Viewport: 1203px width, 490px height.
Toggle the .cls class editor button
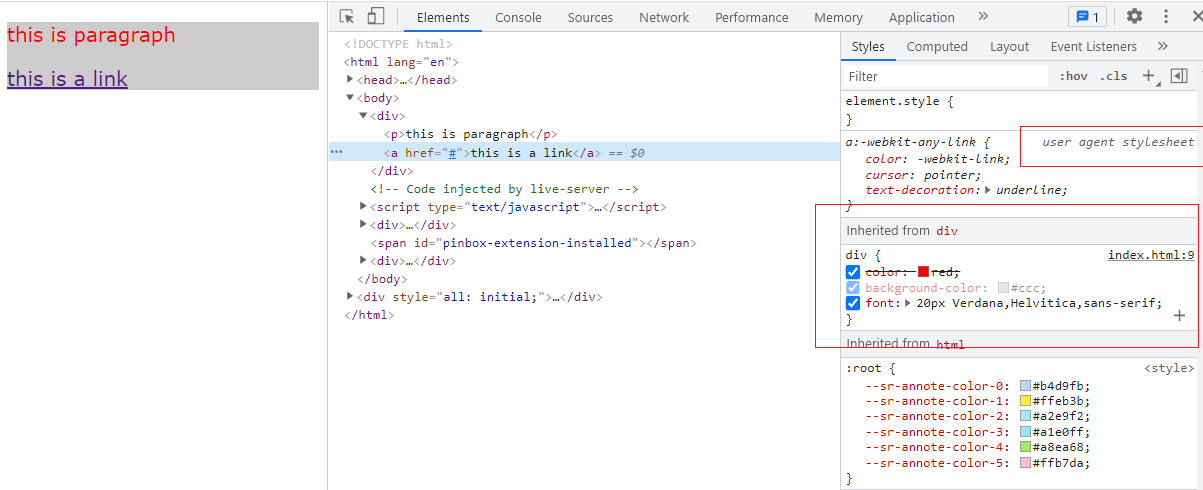click(1113, 76)
